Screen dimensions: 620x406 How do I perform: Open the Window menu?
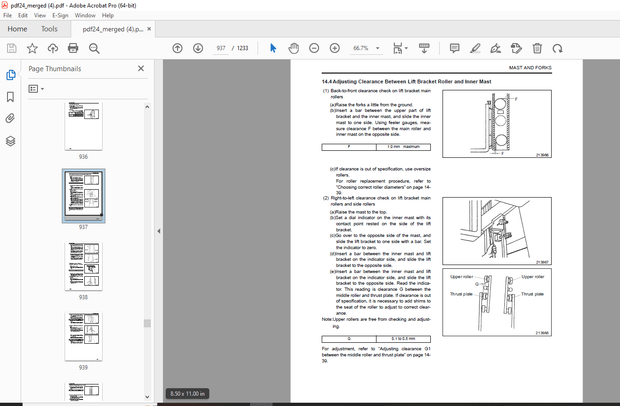(x=85, y=15)
